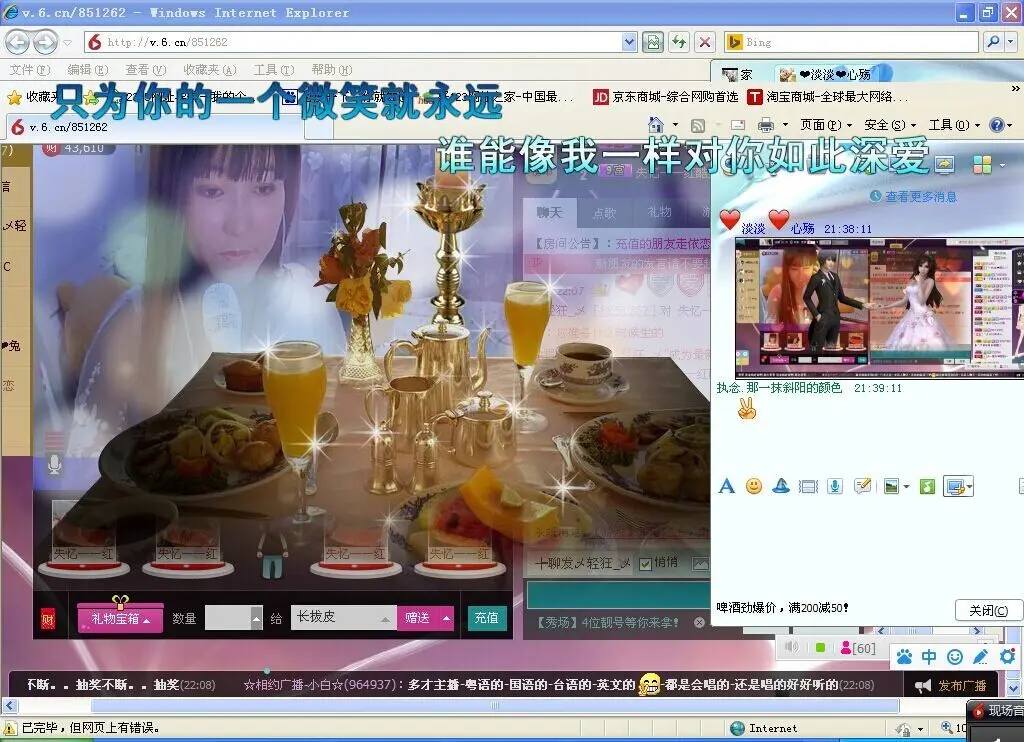Click the red 财 icon in gift bar
This screenshot has width=1024, height=742.
pyautogui.click(x=48, y=619)
